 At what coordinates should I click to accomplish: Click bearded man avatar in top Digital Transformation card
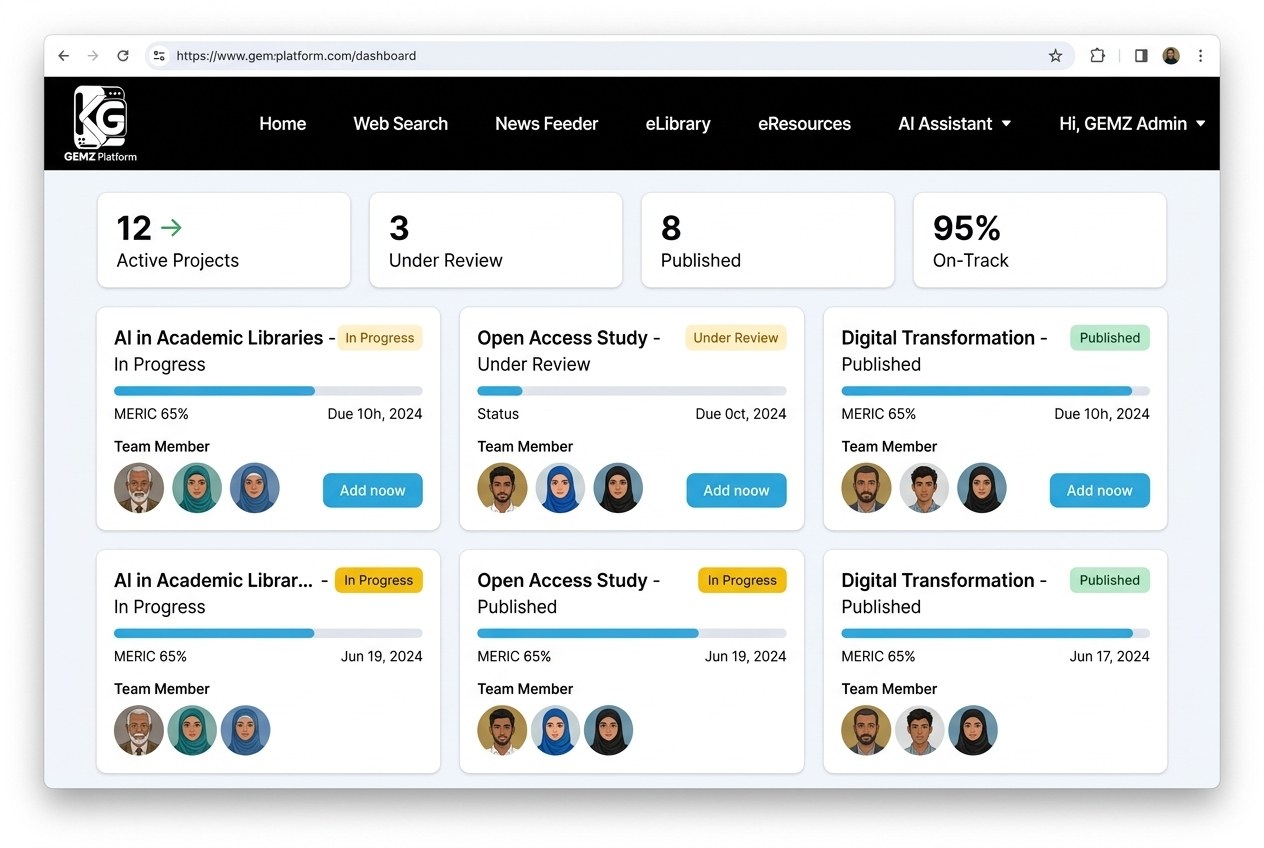(x=866, y=488)
